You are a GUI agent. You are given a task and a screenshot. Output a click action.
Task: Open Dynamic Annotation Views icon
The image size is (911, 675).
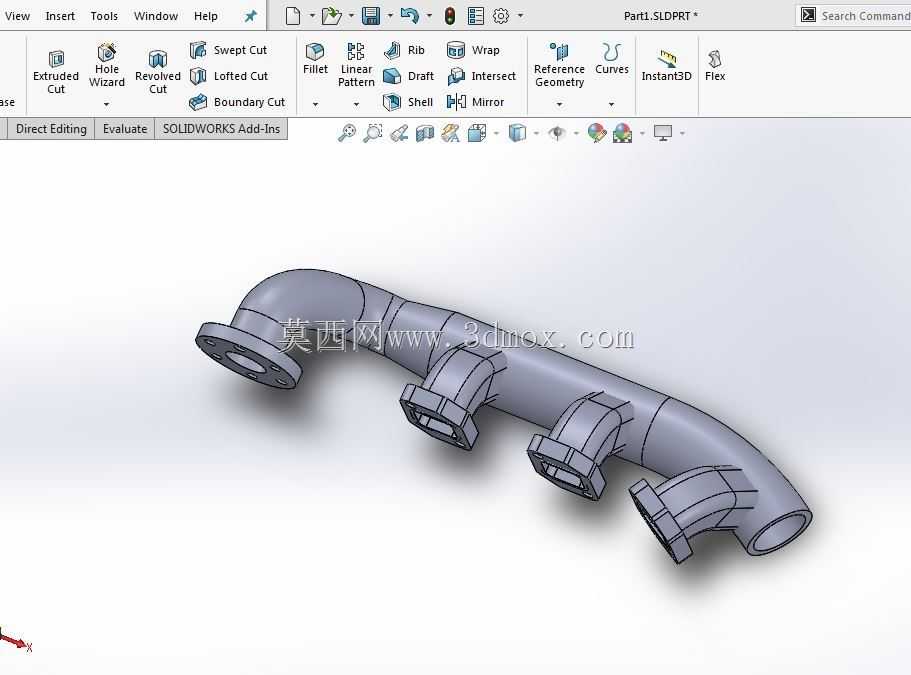[x=450, y=133]
